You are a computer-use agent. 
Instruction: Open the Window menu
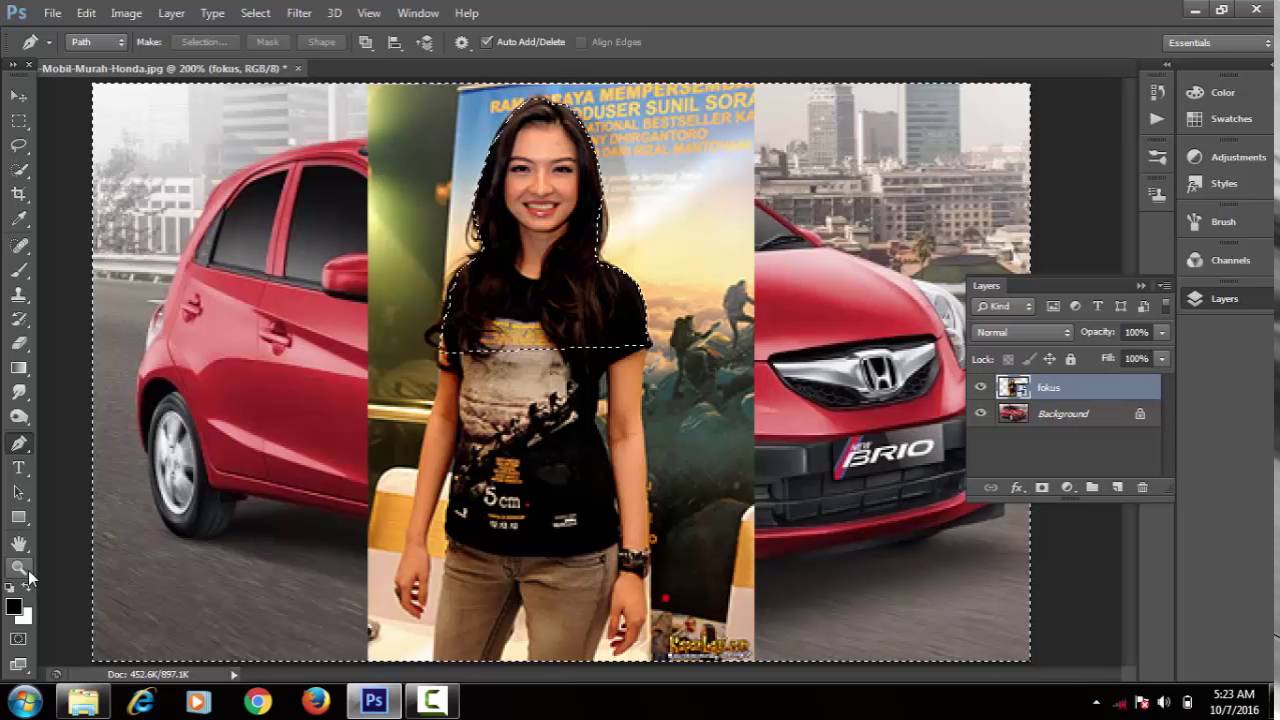pyautogui.click(x=418, y=13)
